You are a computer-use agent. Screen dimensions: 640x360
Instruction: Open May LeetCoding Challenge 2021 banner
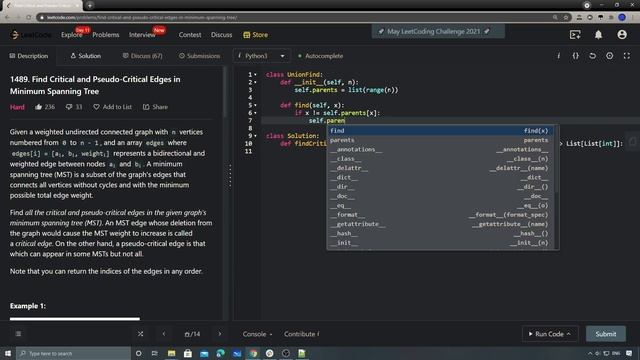tap(438, 31)
